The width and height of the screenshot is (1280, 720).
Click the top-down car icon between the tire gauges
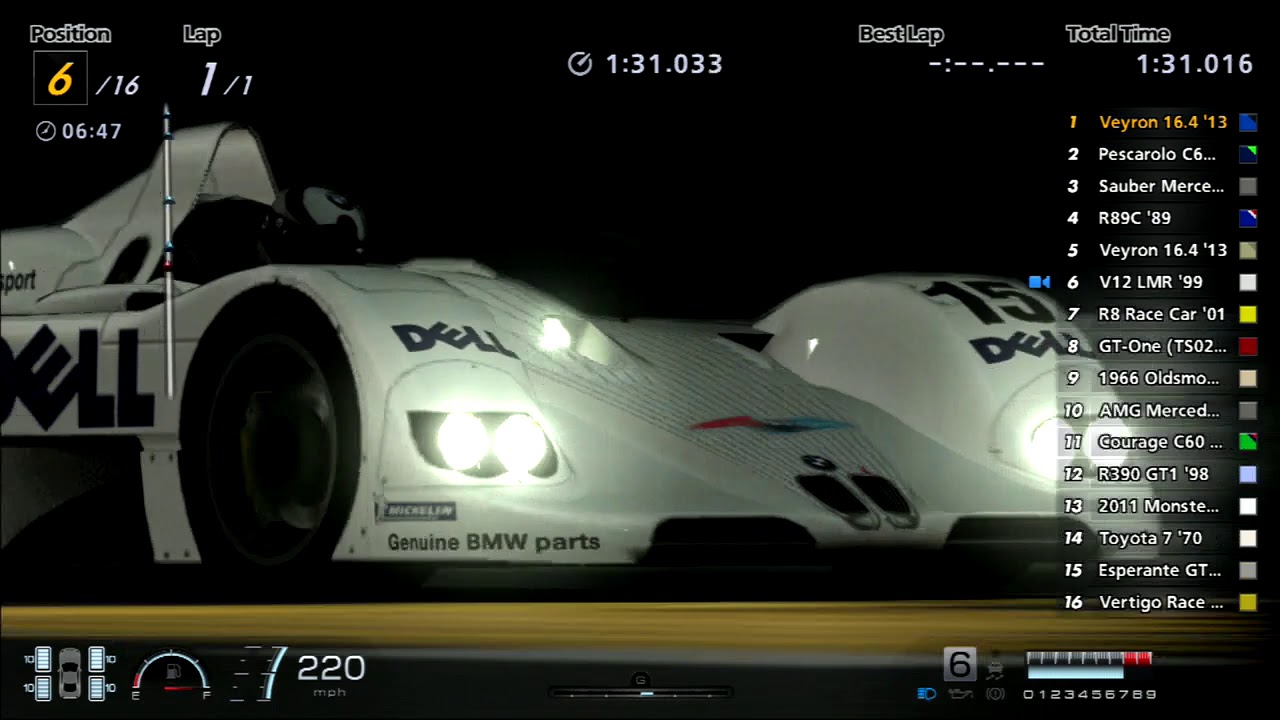click(70, 673)
